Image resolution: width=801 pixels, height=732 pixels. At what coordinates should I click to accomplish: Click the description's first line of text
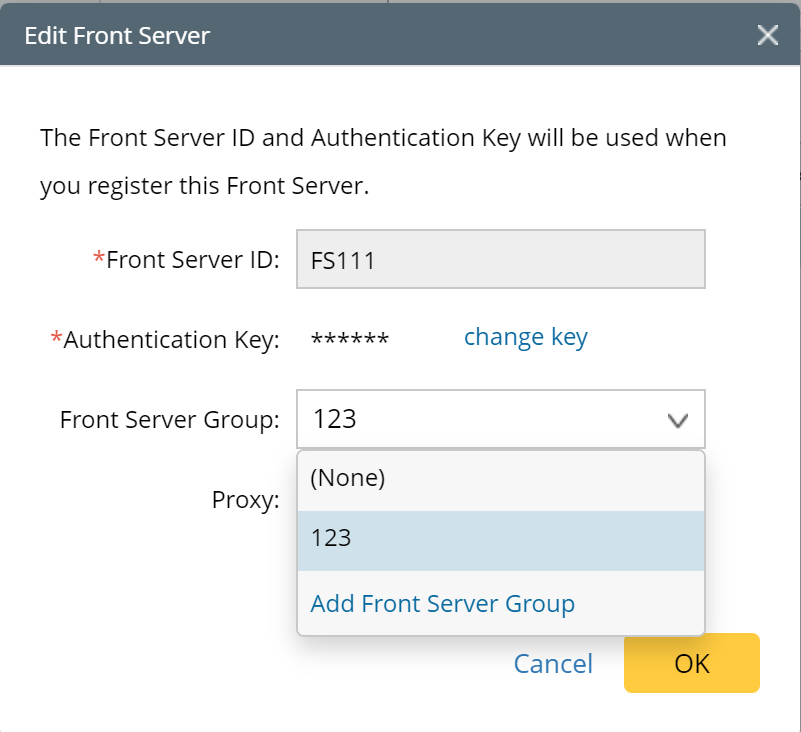click(383, 137)
